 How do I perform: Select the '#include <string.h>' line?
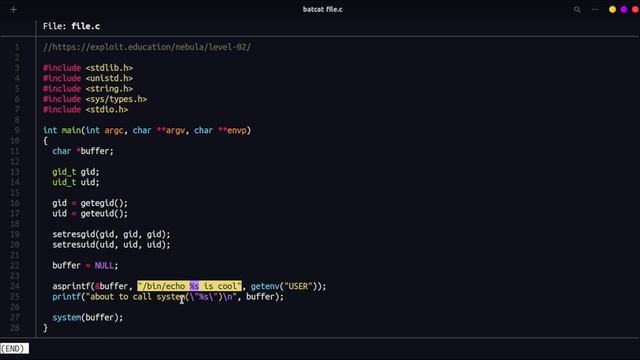(88, 89)
